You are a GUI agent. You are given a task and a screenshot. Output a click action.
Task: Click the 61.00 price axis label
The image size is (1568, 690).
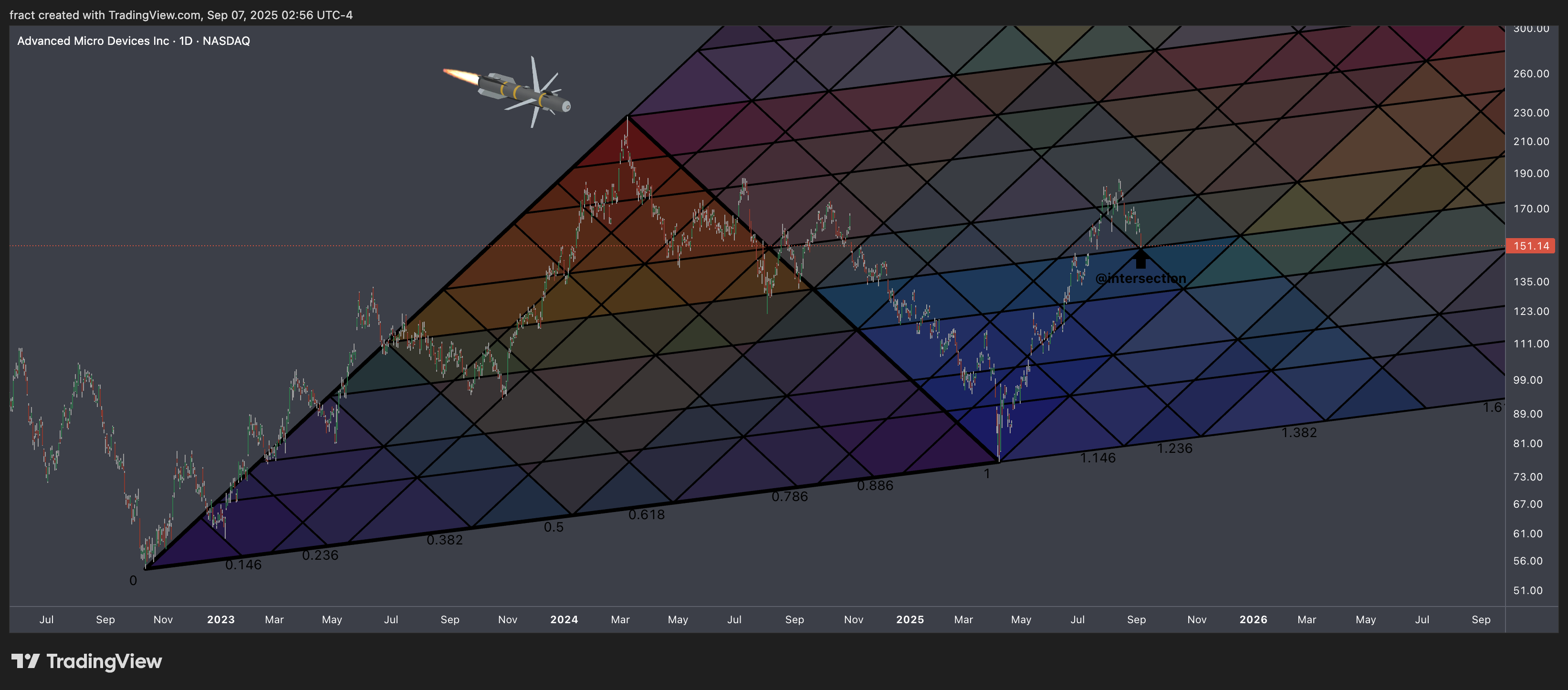click(x=1528, y=533)
